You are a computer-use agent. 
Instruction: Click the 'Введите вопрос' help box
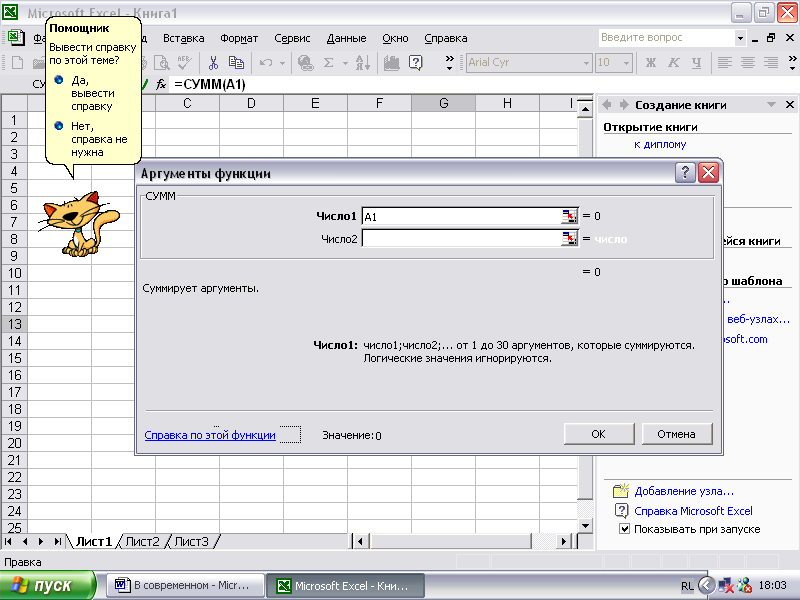pos(666,38)
